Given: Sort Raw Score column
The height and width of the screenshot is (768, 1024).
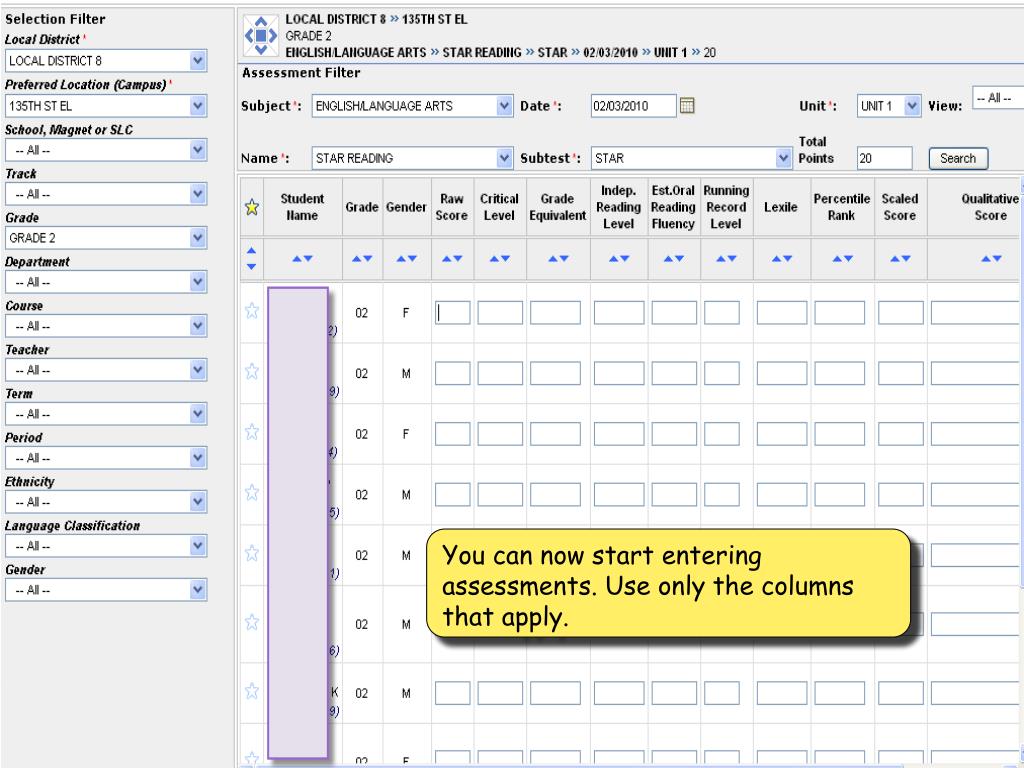Looking at the screenshot, I should (x=452, y=259).
